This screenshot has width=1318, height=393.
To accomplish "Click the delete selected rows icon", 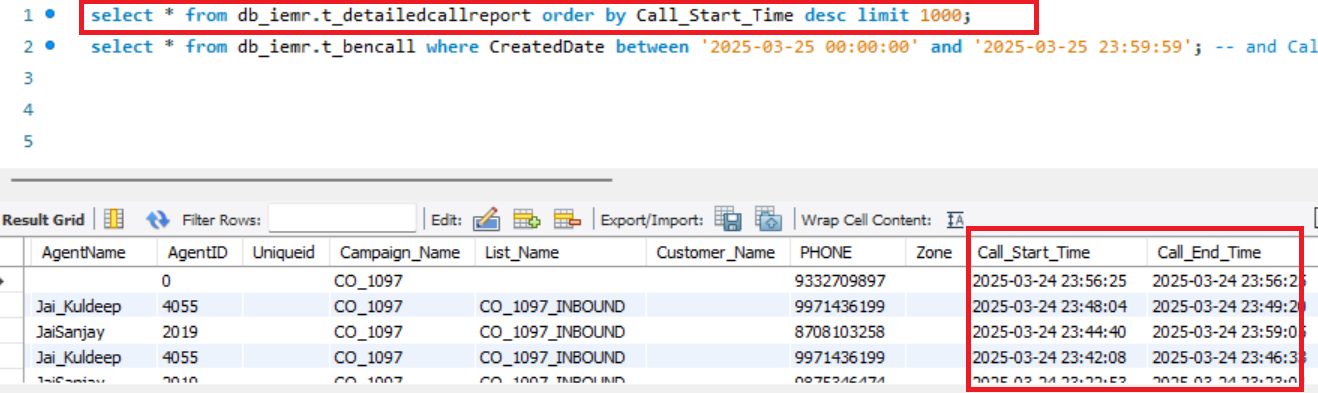I will [568, 219].
